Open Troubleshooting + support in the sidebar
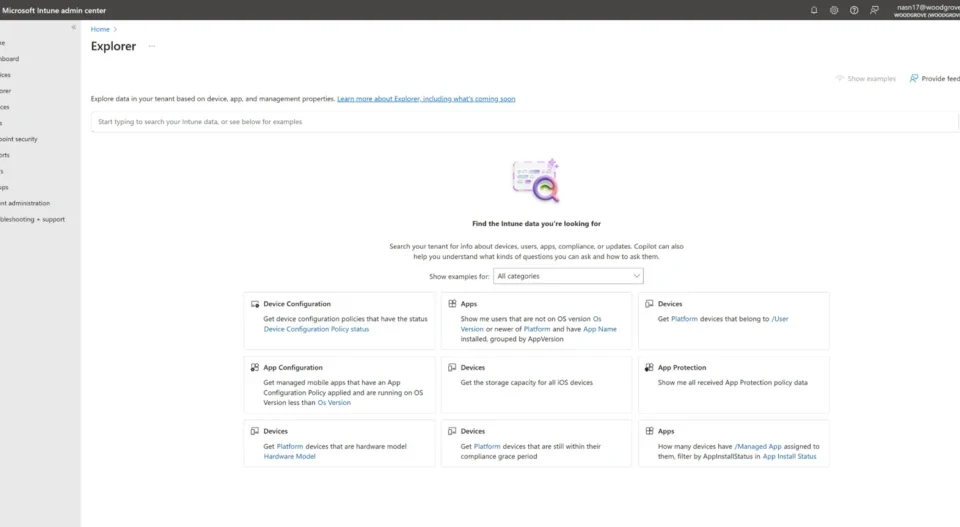 point(32,219)
